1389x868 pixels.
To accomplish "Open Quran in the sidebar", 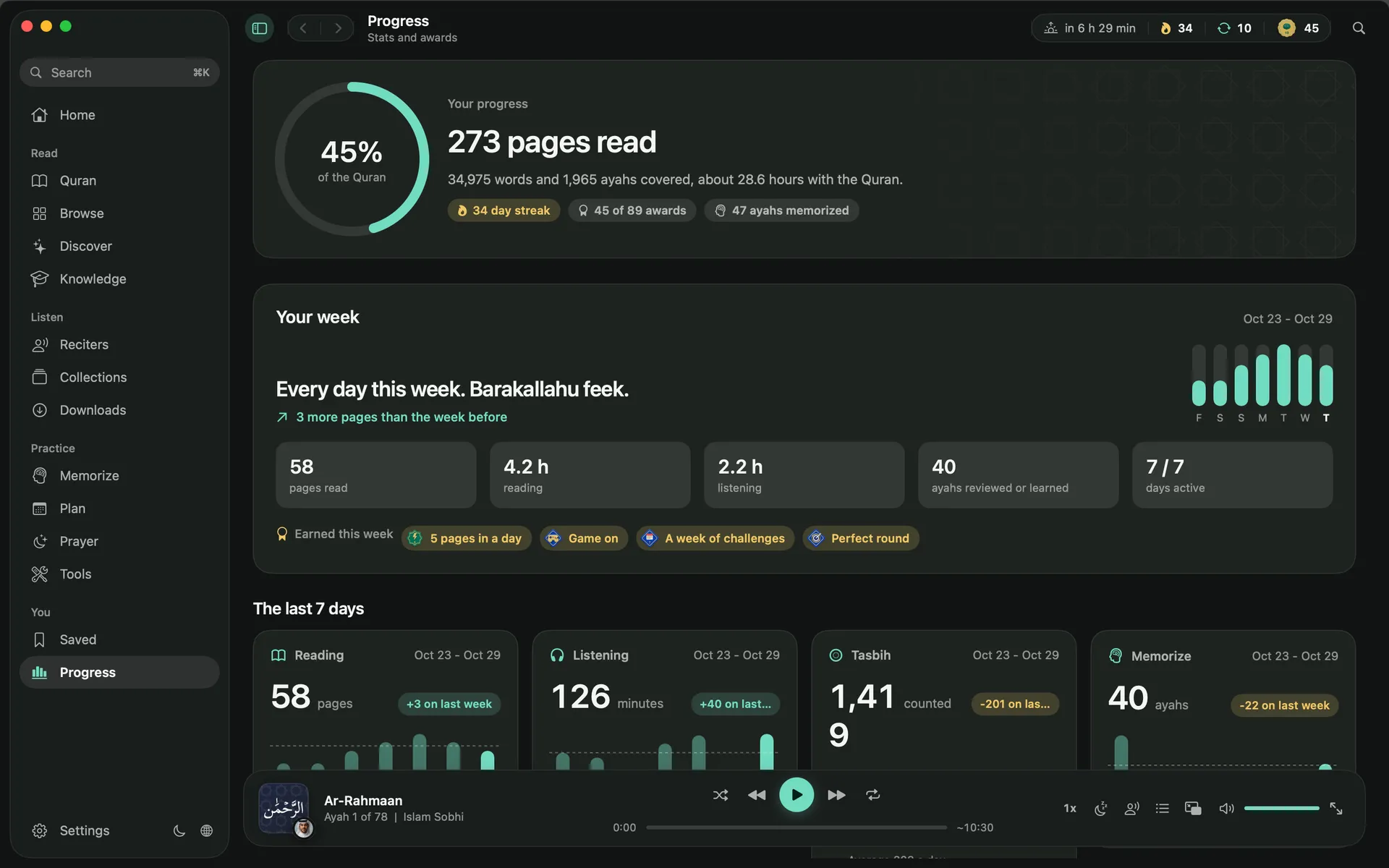I will (119, 181).
